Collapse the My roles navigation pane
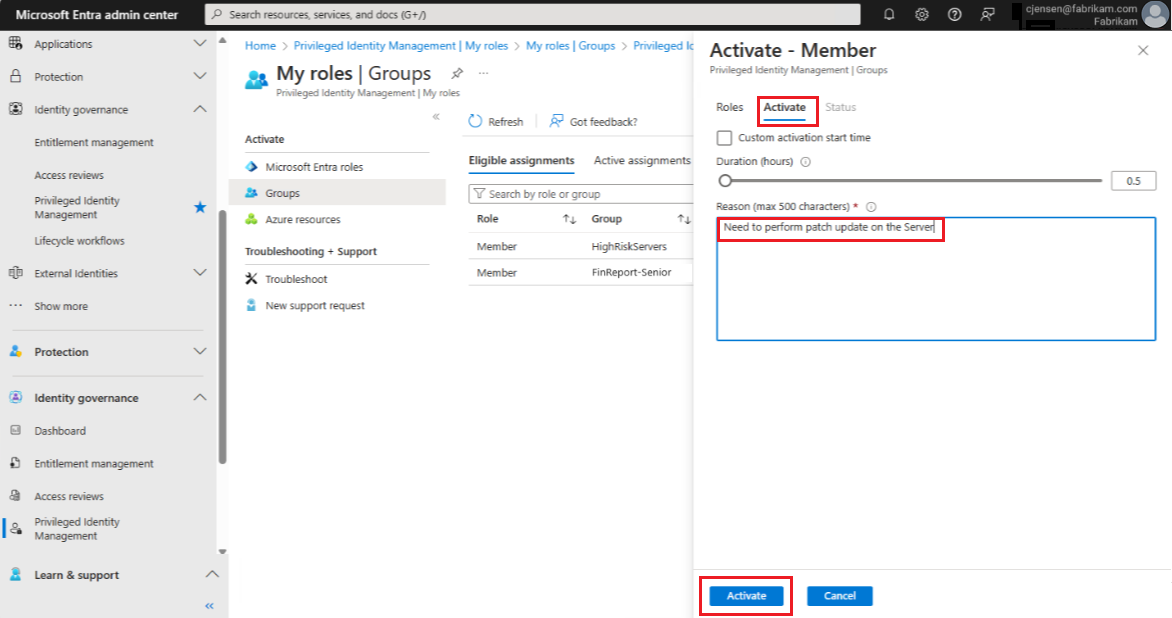This screenshot has height=618, width=1172. point(437,117)
